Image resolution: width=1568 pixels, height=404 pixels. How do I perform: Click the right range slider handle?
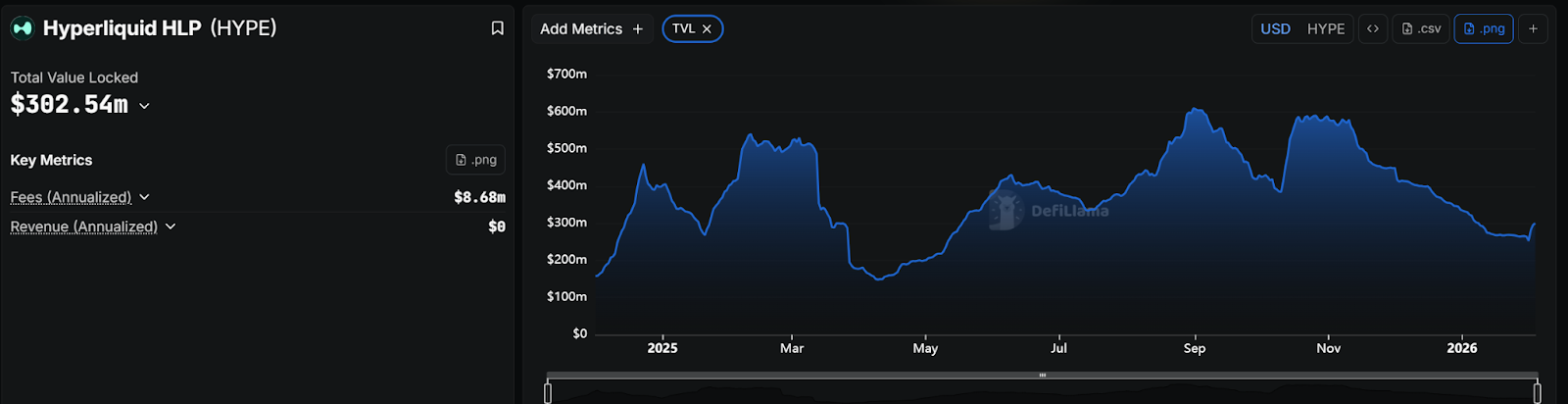(1537, 393)
